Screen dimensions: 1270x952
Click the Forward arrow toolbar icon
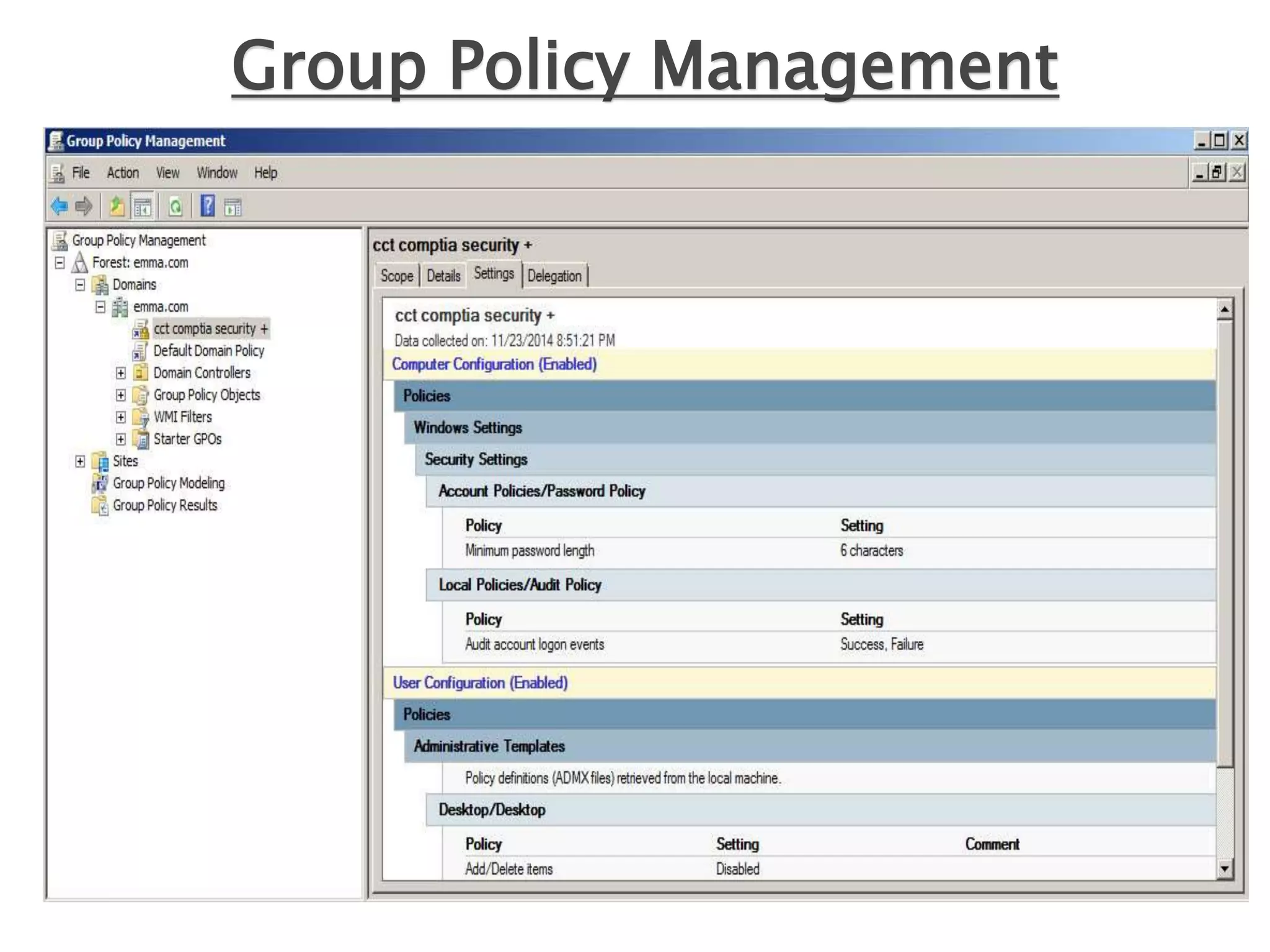[84, 206]
